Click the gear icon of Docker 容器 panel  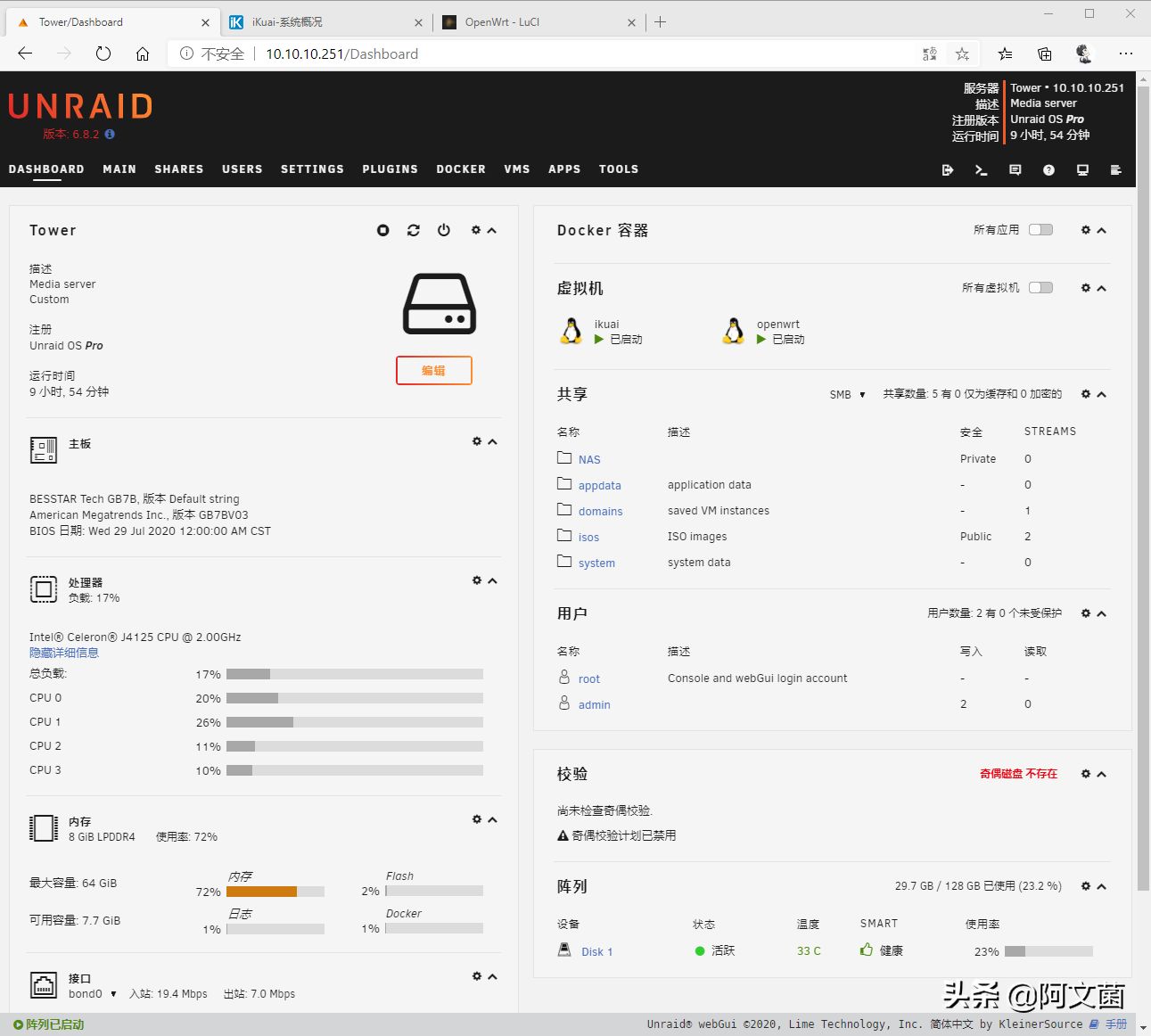coord(1086,230)
